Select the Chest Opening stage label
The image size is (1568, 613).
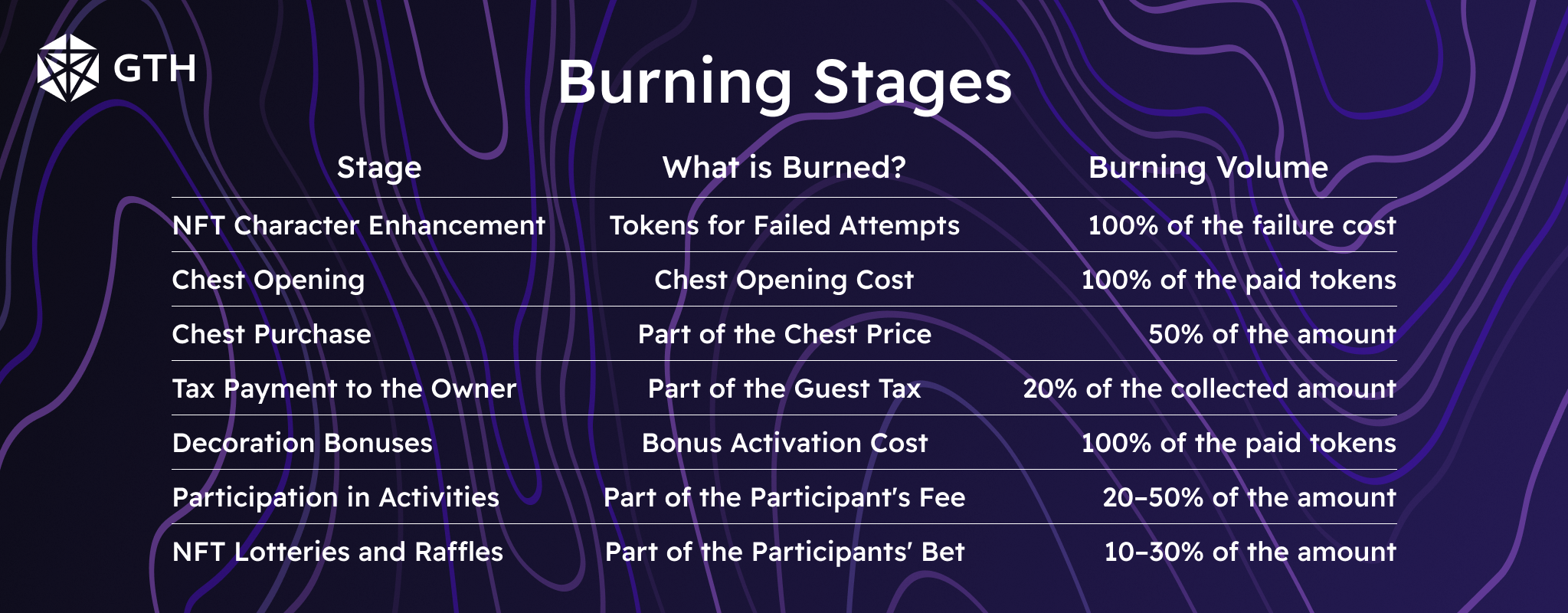coord(268,280)
